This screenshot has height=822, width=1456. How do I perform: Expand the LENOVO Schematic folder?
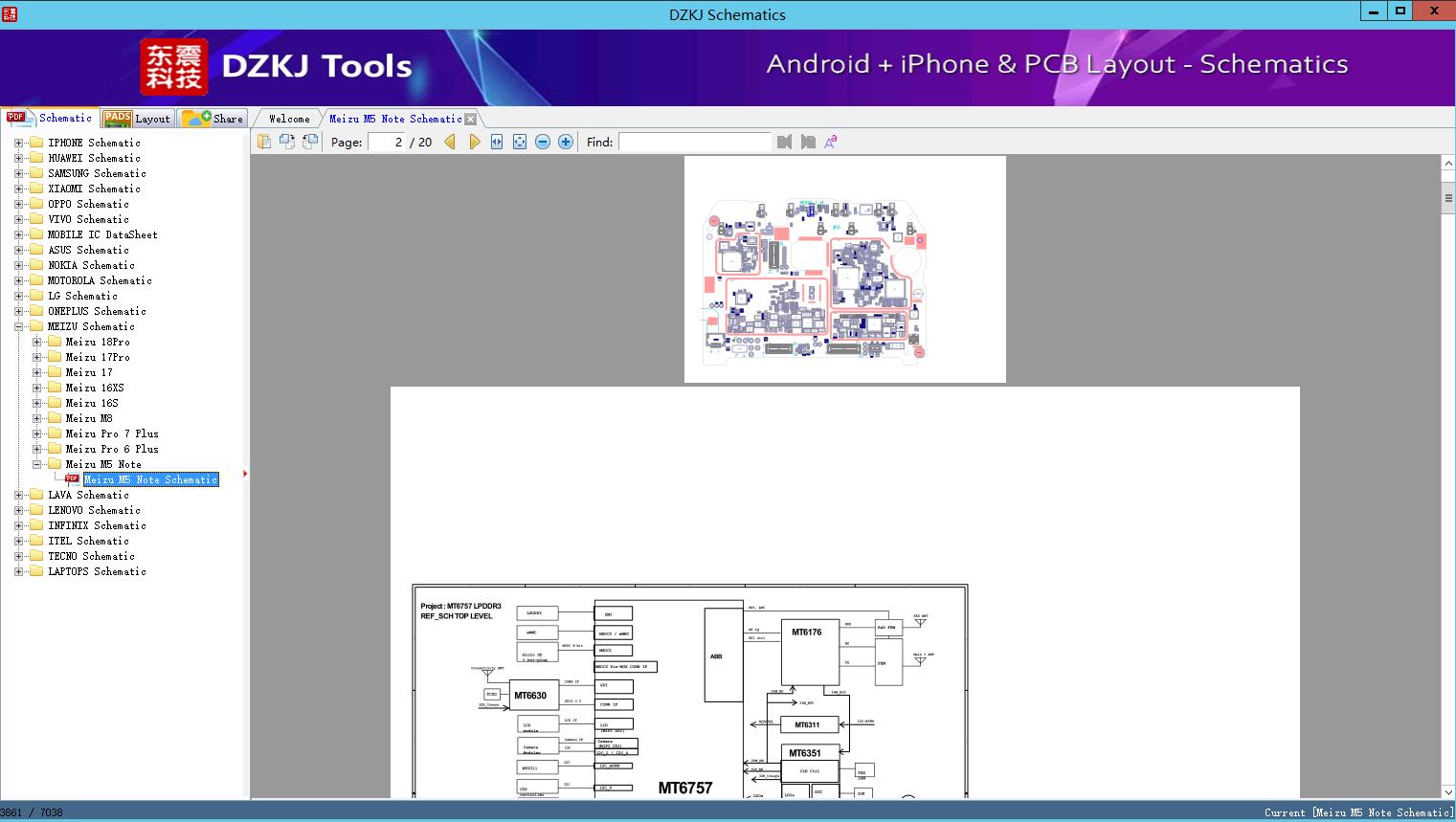(x=18, y=510)
